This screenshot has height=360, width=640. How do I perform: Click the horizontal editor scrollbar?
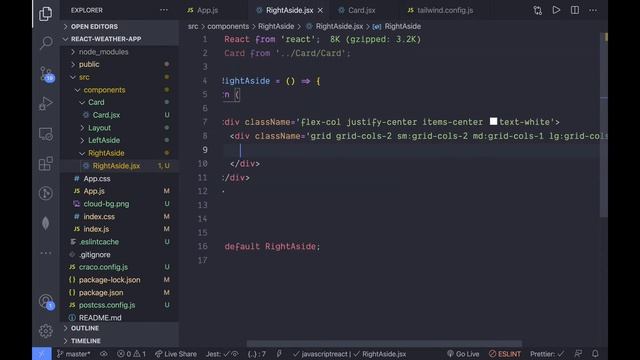click(x=384, y=344)
